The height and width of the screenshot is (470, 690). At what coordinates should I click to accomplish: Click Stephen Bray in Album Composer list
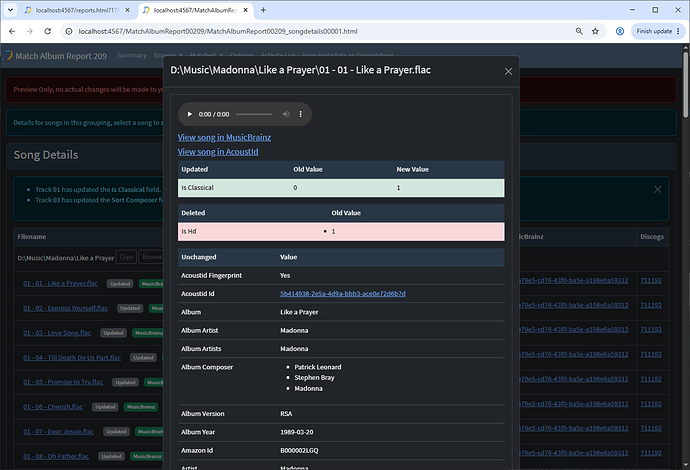pyautogui.click(x=314, y=378)
